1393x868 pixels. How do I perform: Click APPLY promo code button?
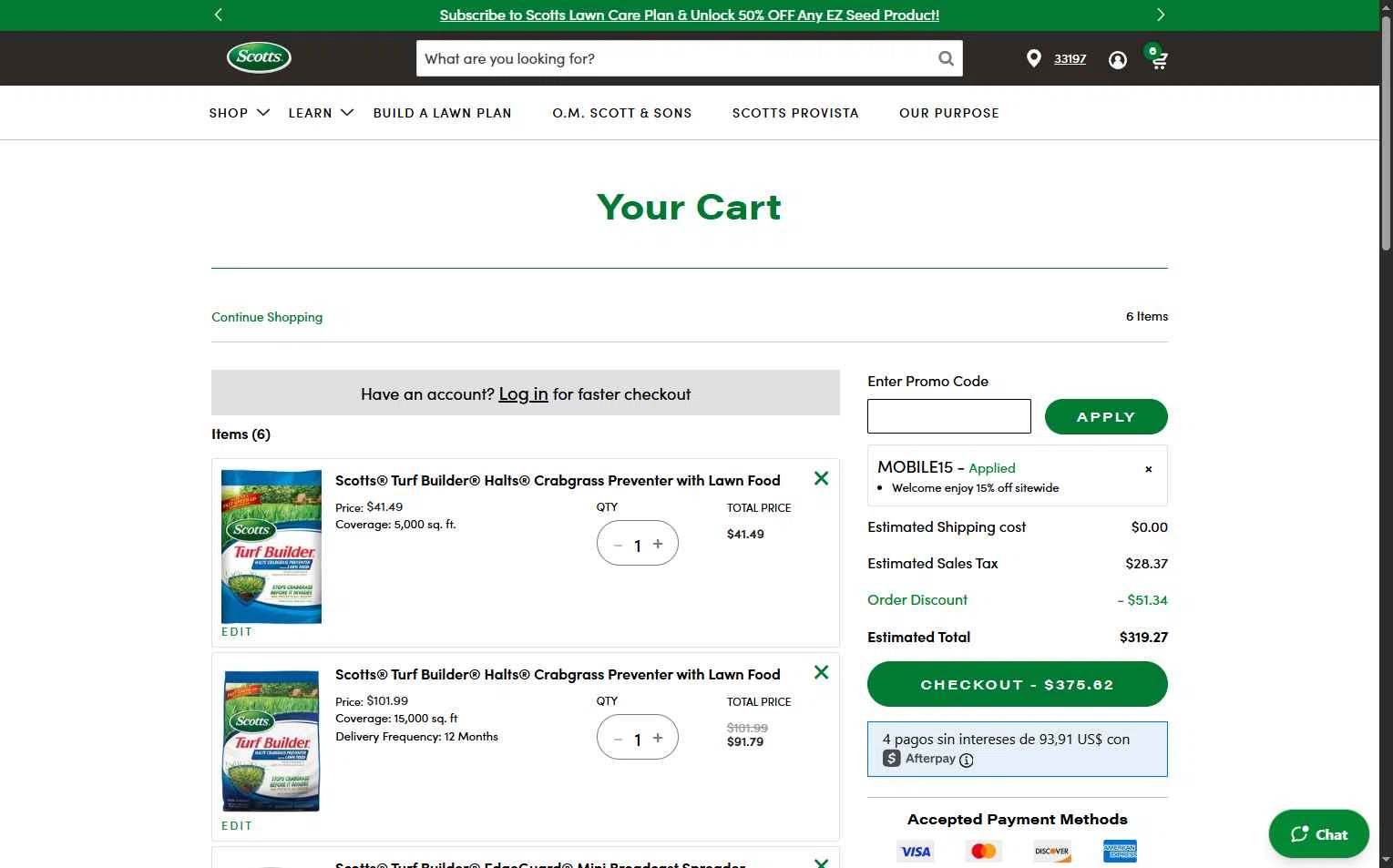(x=1106, y=416)
